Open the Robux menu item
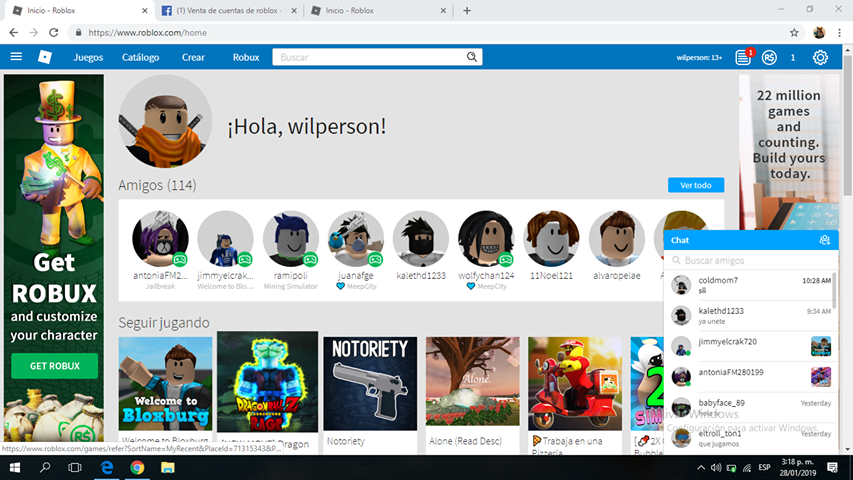This screenshot has width=853, height=480. point(246,57)
